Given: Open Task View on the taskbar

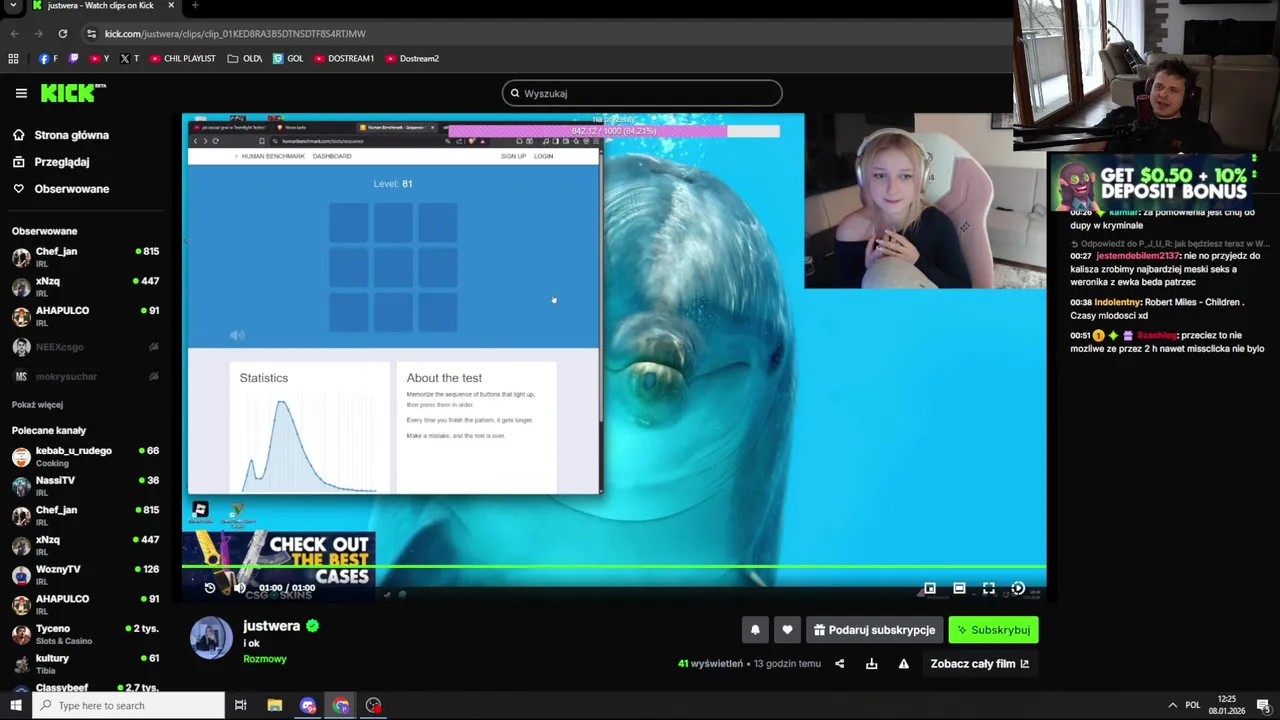Looking at the screenshot, I should click(241, 706).
